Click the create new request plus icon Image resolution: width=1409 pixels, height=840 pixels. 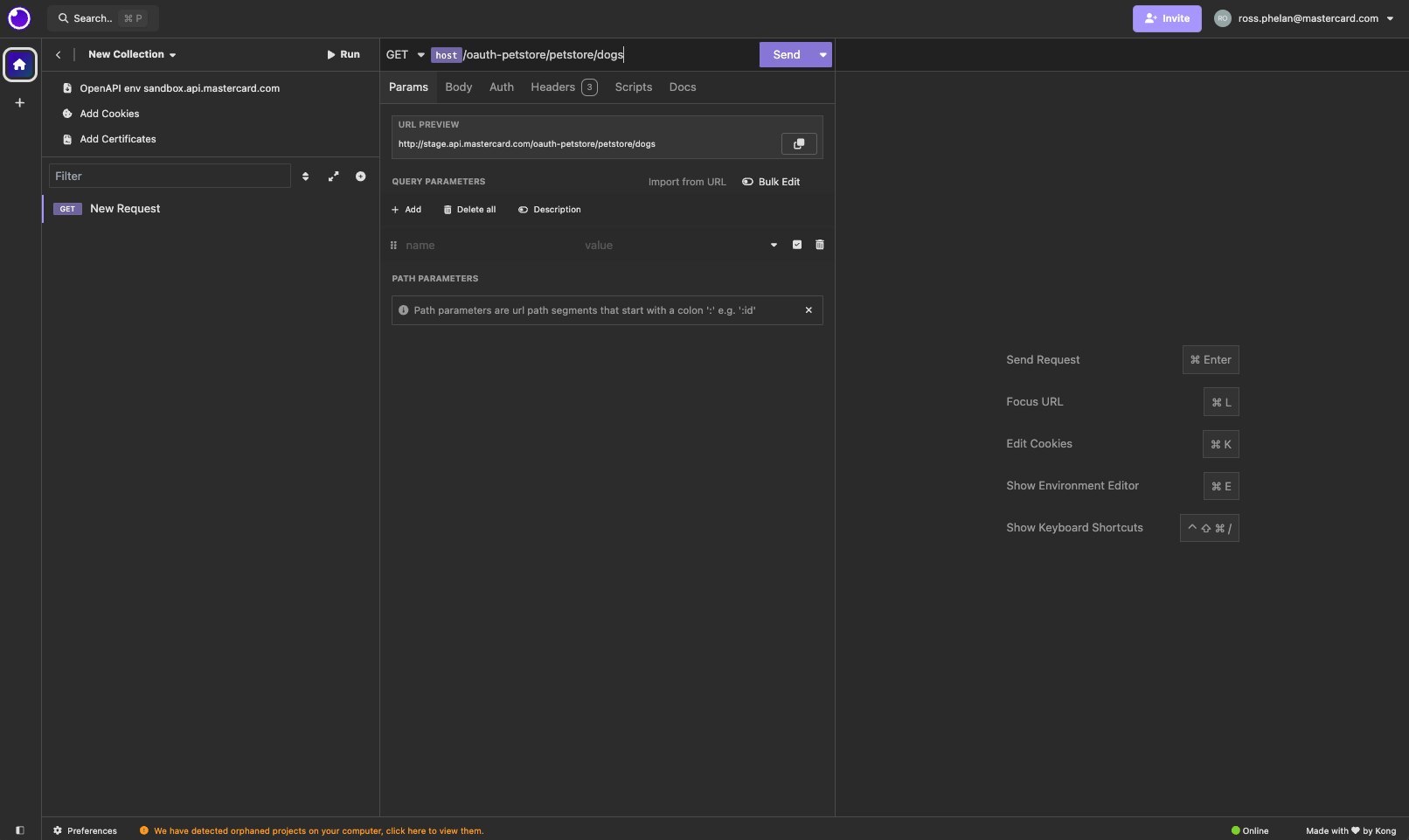point(360,177)
